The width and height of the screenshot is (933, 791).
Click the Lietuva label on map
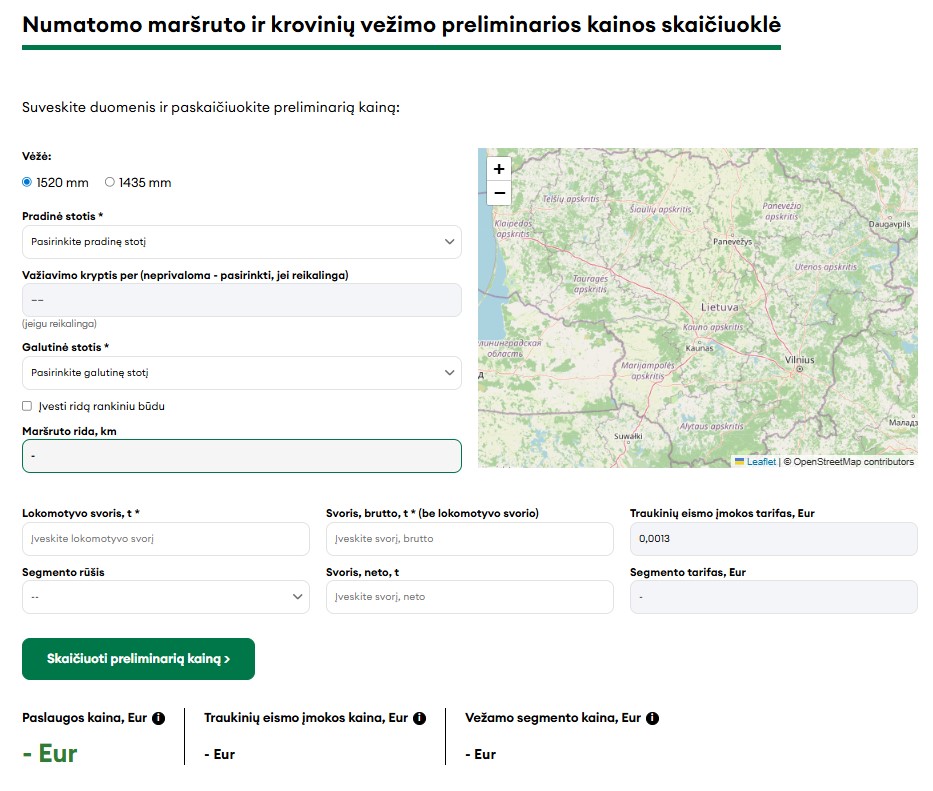[x=719, y=308]
